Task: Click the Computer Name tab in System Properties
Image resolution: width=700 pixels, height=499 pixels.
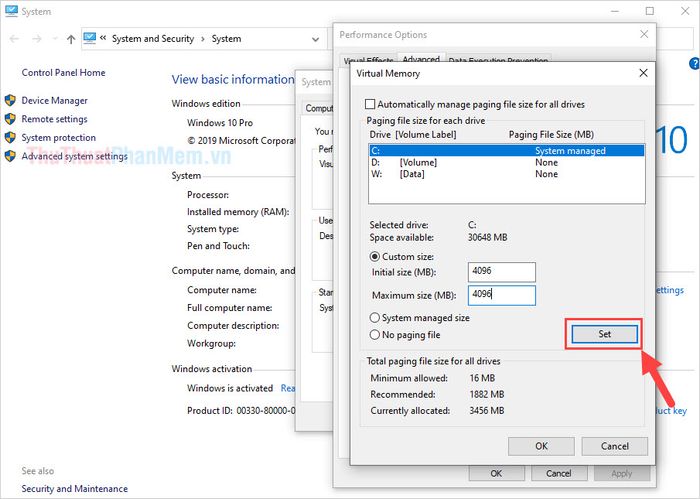Action: pyautogui.click(x=319, y=108)
